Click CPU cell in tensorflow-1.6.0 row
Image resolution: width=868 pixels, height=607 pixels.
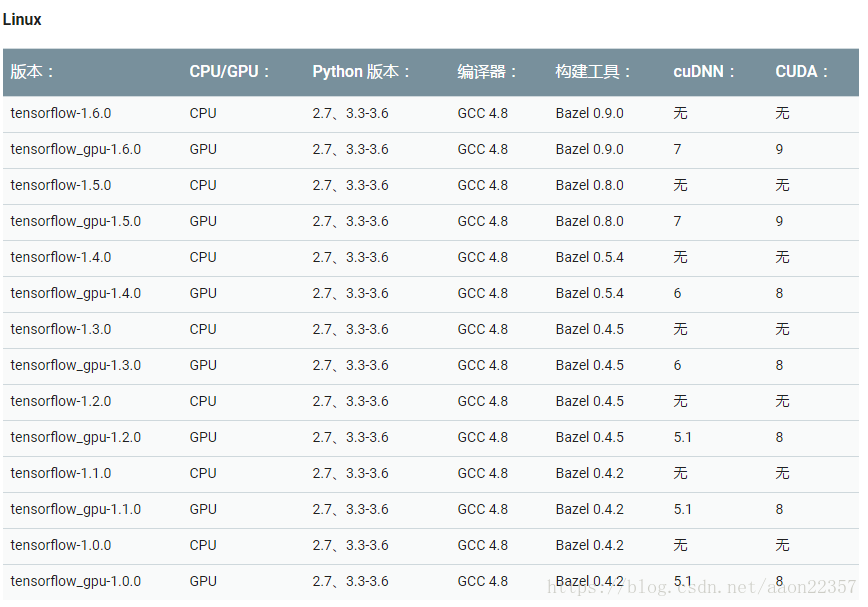(x=203, y=113)
